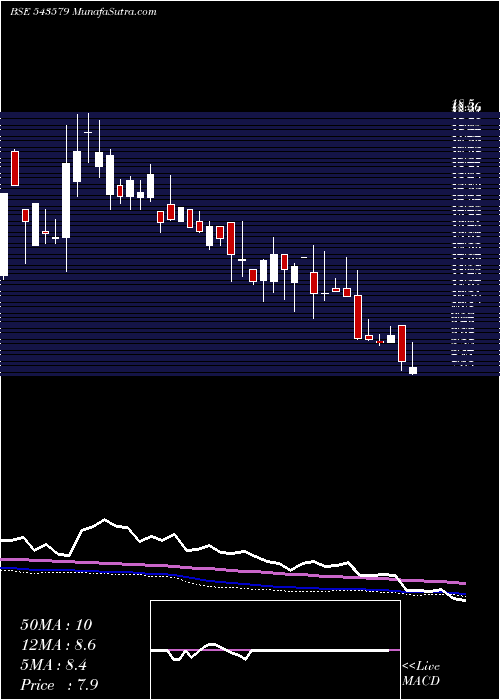
Task: Click the top price axis label 18.56
Action: [x=466, y=107]
